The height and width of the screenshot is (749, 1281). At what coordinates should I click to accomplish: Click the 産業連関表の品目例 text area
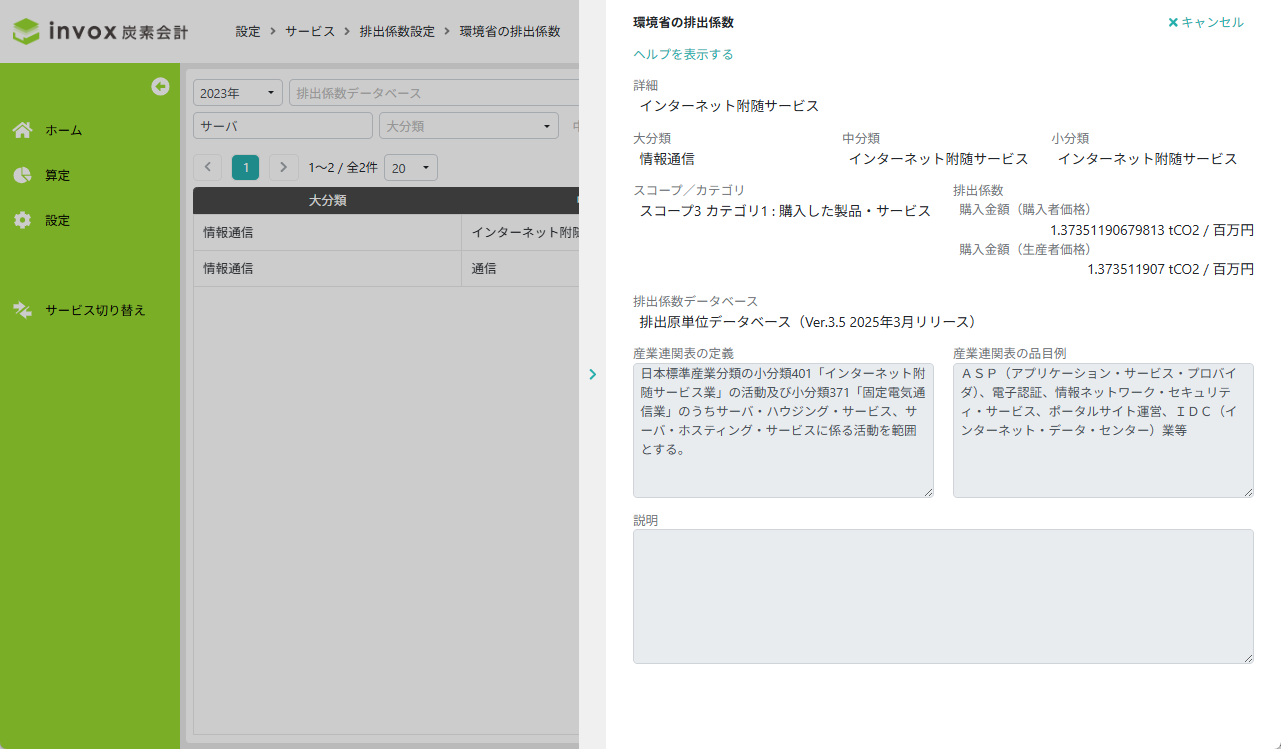pyautogui.click(x=1103, y=430)
